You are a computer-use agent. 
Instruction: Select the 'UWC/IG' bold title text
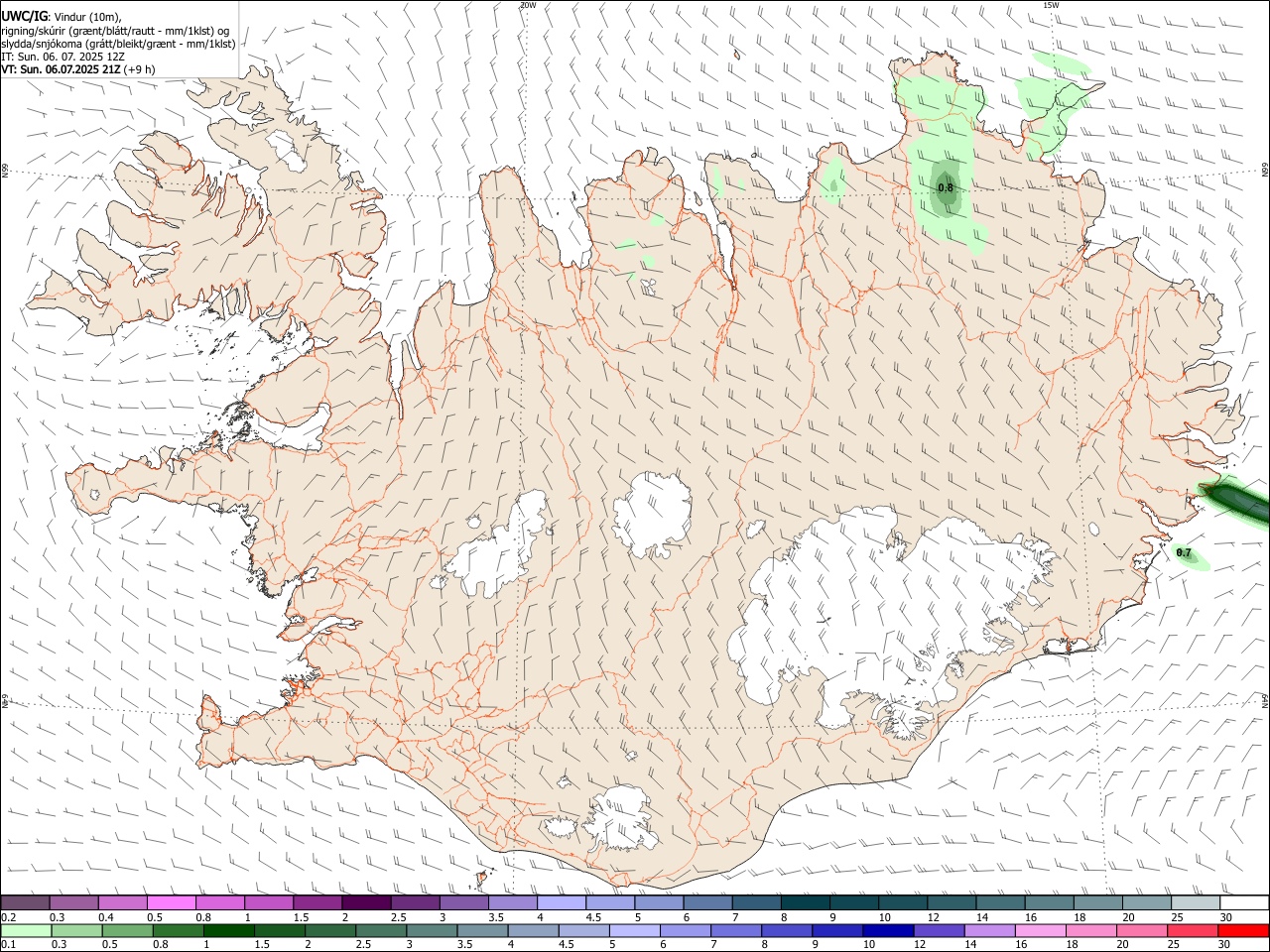tap(23, 16)
